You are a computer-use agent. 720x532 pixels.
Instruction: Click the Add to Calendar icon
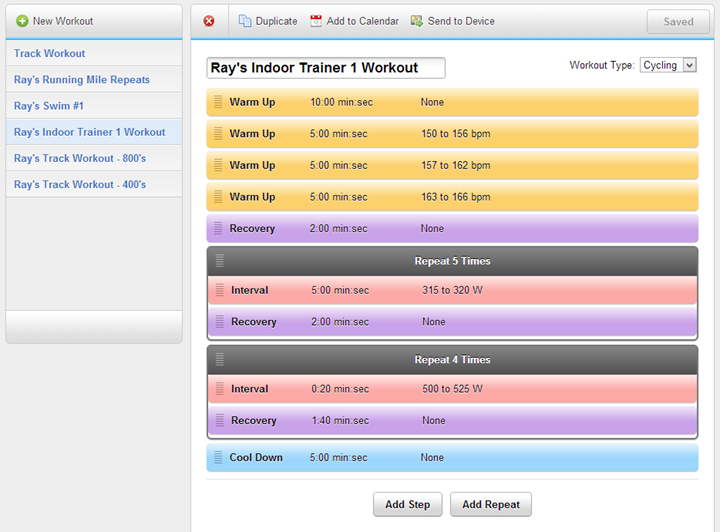tap(316, 21)
